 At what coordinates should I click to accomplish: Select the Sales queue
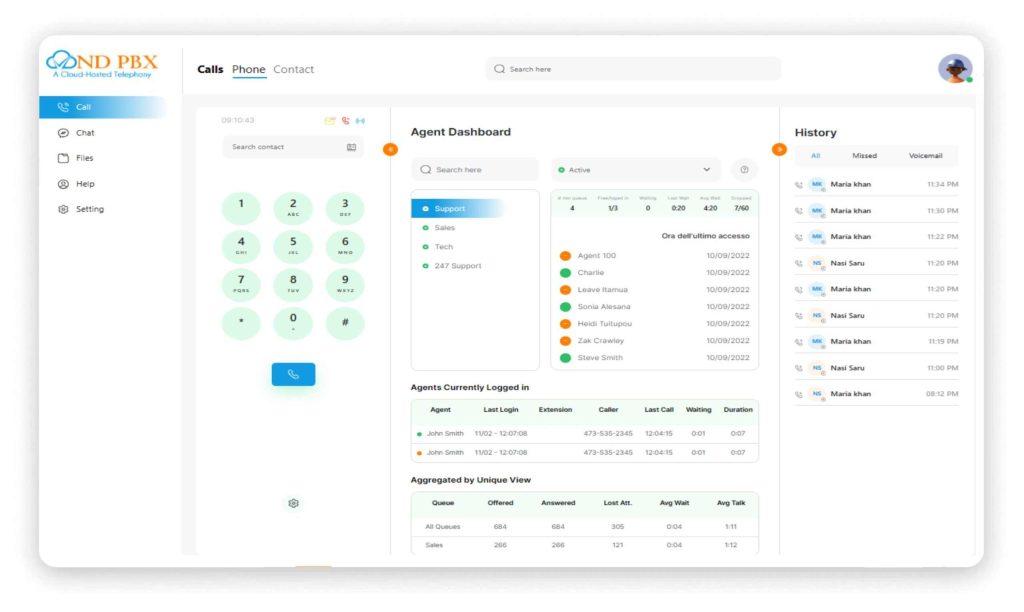coord(444,228)
